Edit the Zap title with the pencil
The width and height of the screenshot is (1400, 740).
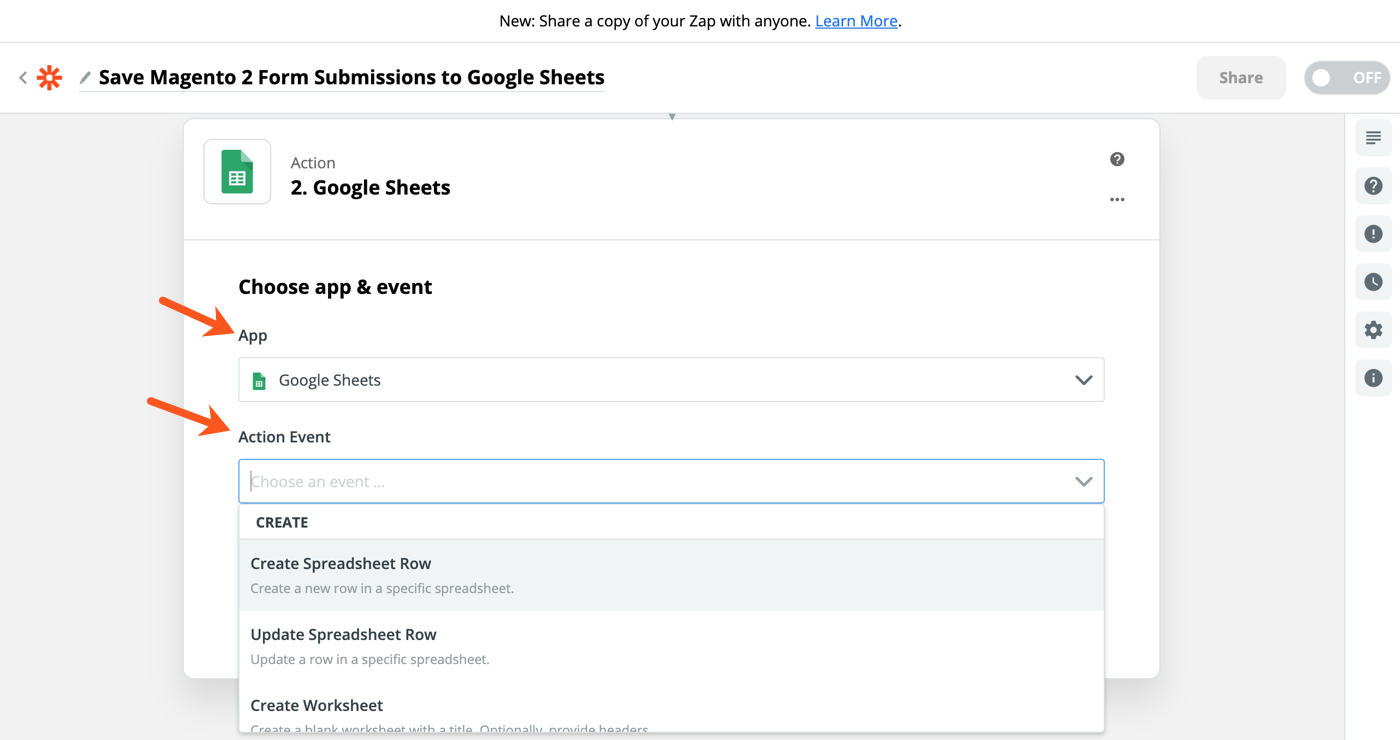(x=84, y=77)
